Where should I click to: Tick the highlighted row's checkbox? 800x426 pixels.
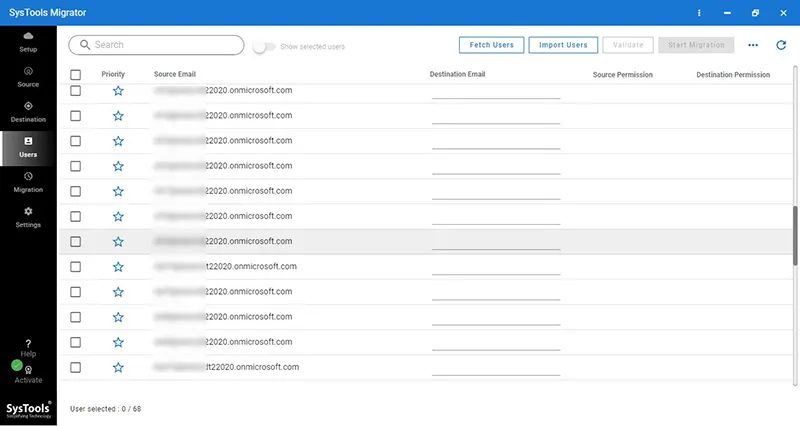[76, 241]
